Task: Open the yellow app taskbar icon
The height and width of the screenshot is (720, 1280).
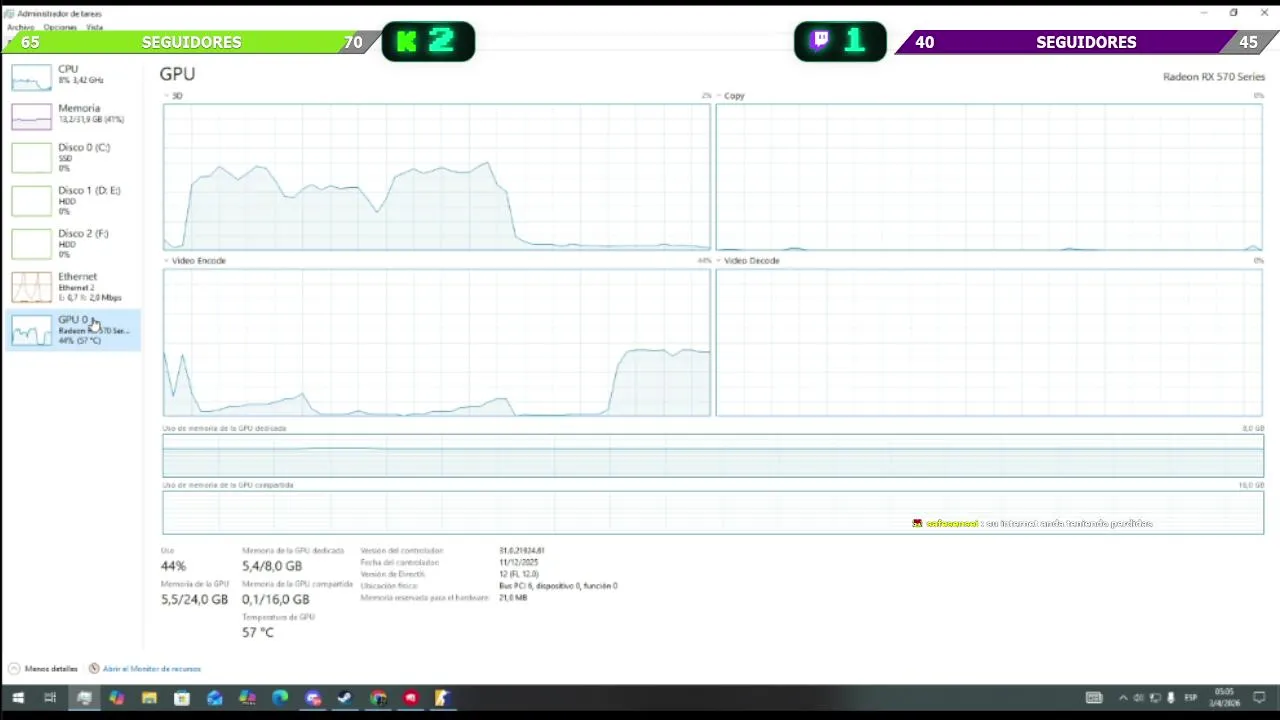Action: tap(443, 698)
